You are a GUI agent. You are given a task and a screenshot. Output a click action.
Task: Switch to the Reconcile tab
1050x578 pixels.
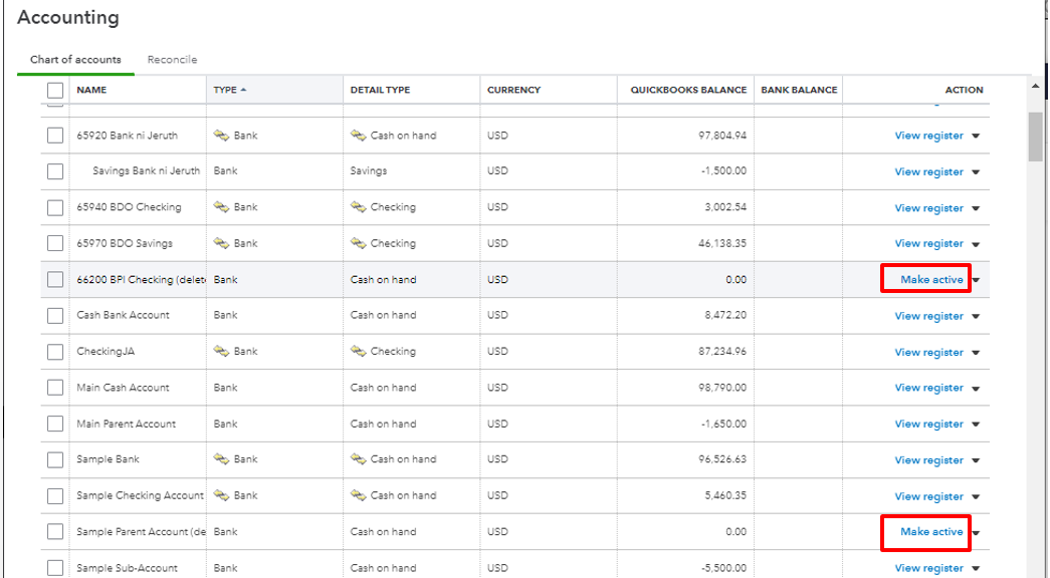click(x=172, y=60)
